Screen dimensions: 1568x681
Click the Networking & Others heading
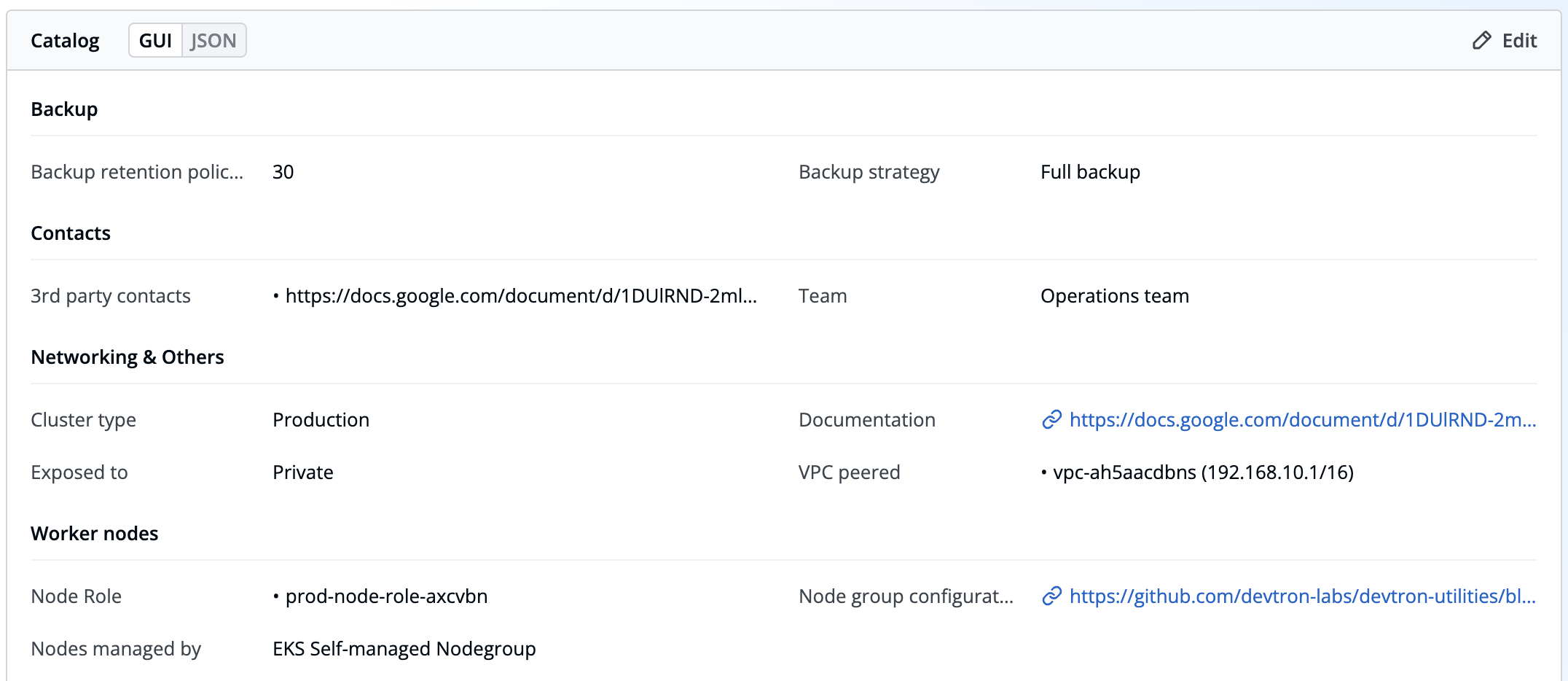tap(128, 357)
